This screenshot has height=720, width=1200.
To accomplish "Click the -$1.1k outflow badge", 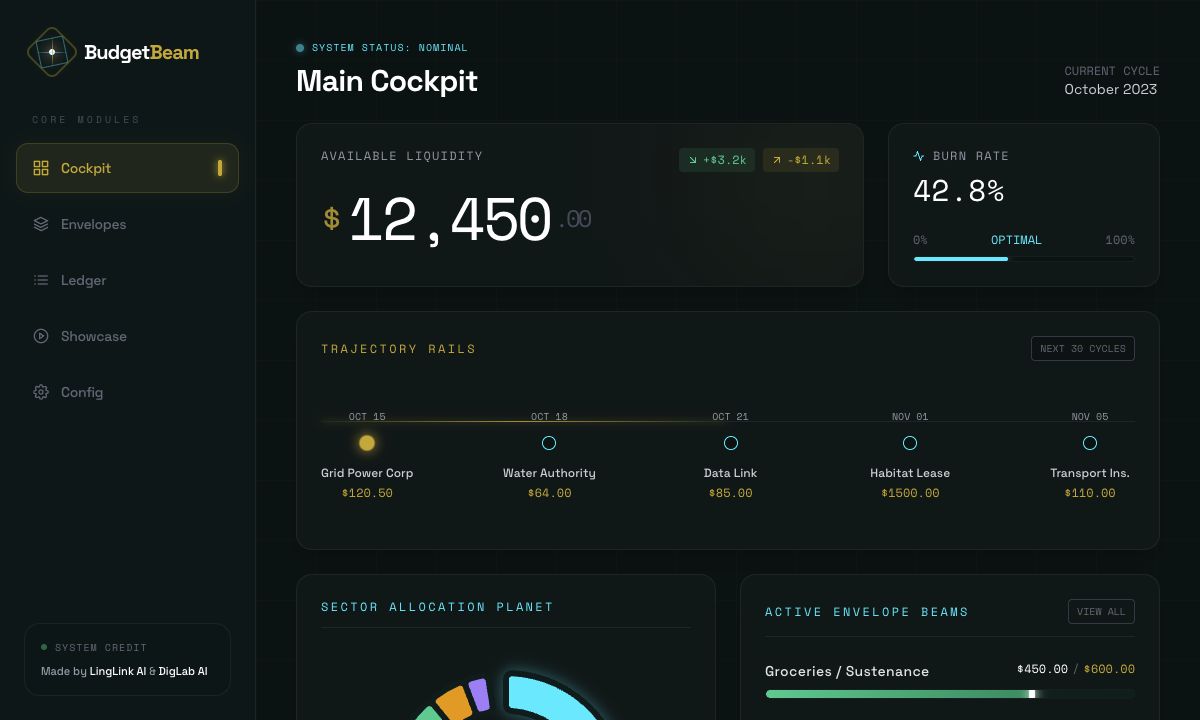I will tap(801, 160).
